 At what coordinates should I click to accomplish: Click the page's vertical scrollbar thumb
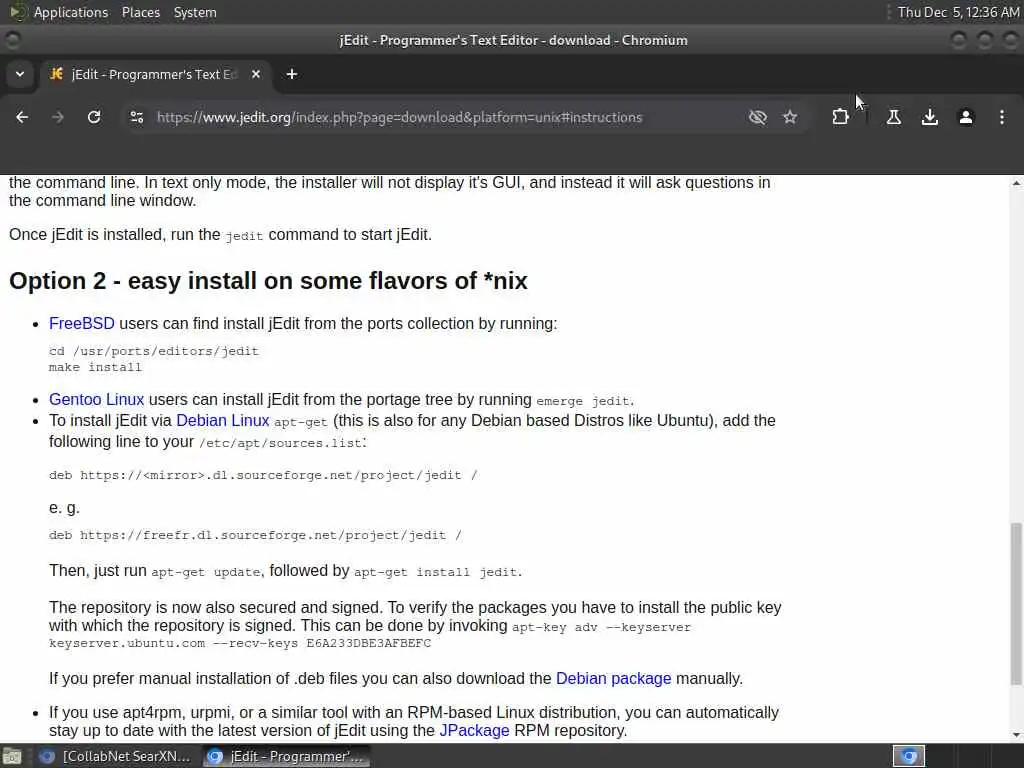(x=1016, y=604)
